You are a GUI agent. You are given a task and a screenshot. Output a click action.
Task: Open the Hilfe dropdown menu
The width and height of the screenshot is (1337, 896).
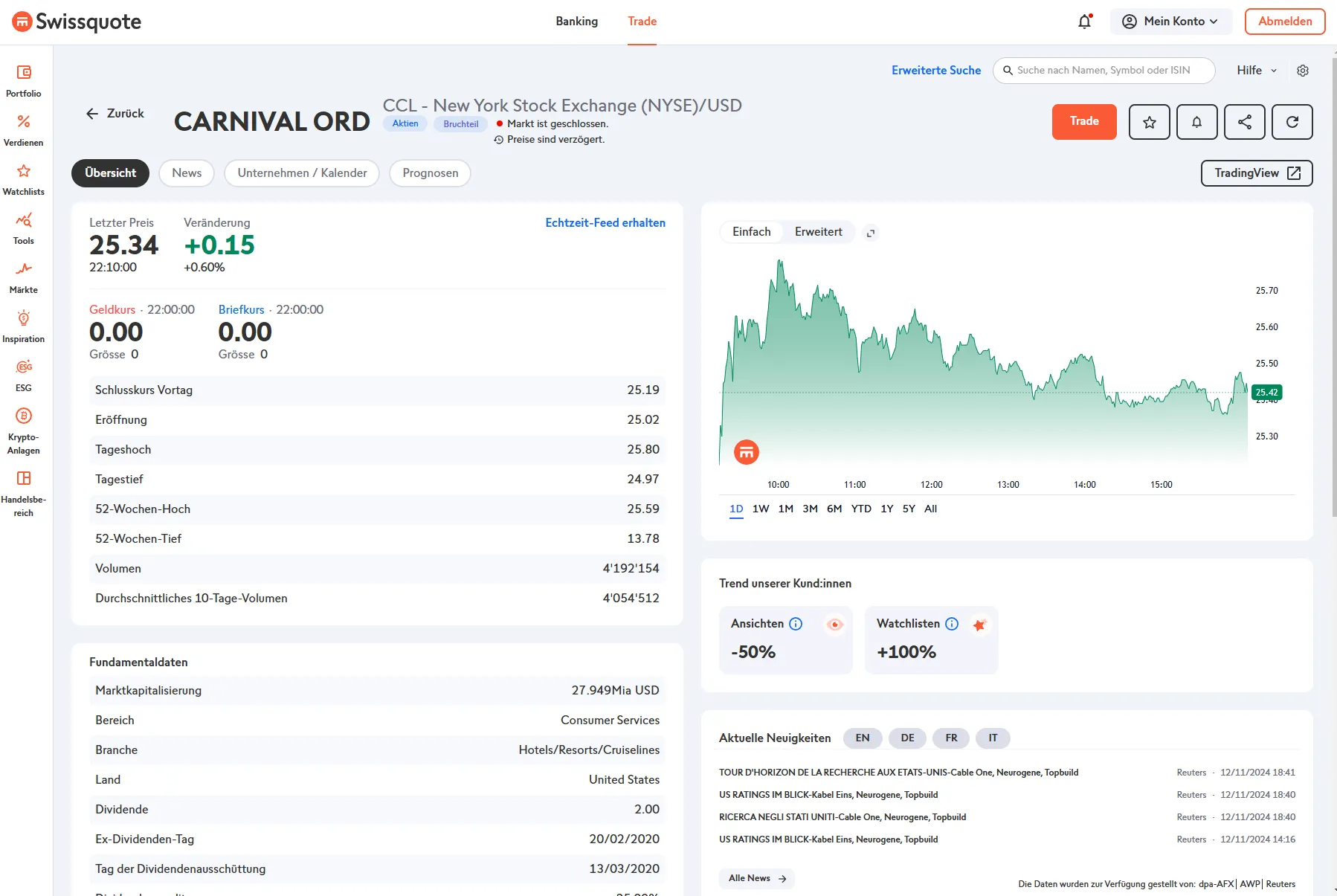point(1256,71)
